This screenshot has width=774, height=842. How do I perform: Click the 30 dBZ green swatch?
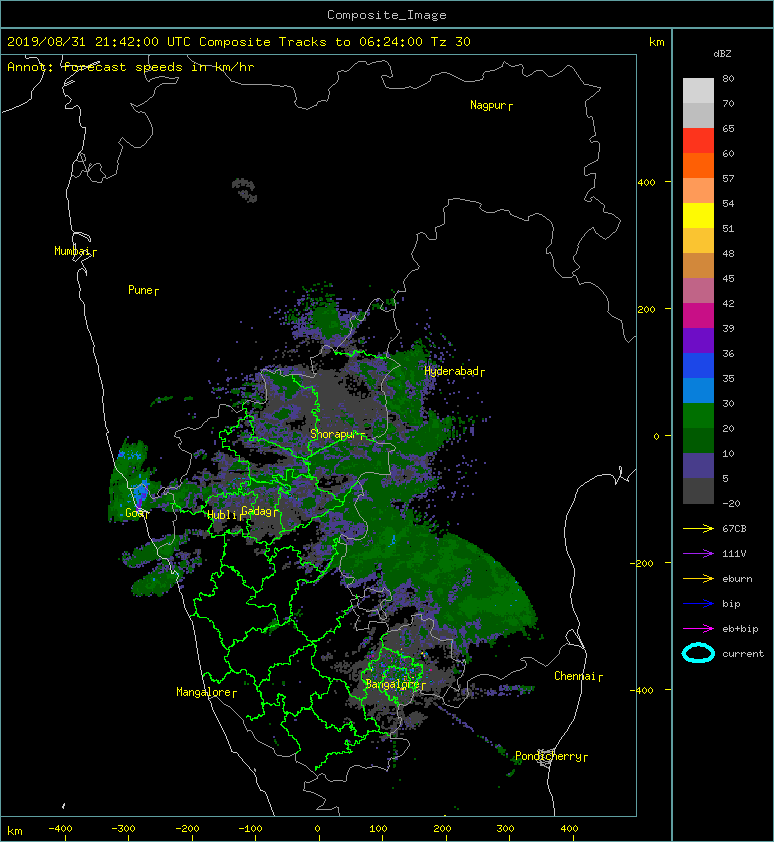pos(698,416)
